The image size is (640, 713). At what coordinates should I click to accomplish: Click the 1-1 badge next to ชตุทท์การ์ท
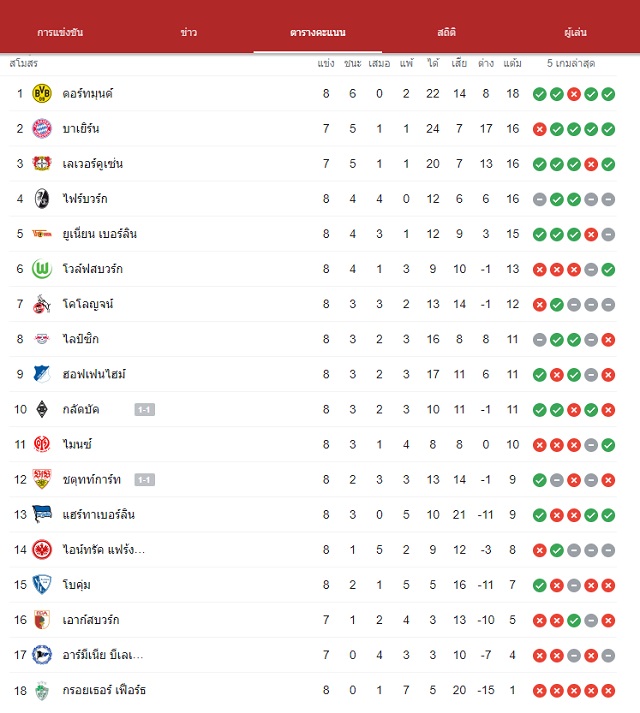(145, 479)
